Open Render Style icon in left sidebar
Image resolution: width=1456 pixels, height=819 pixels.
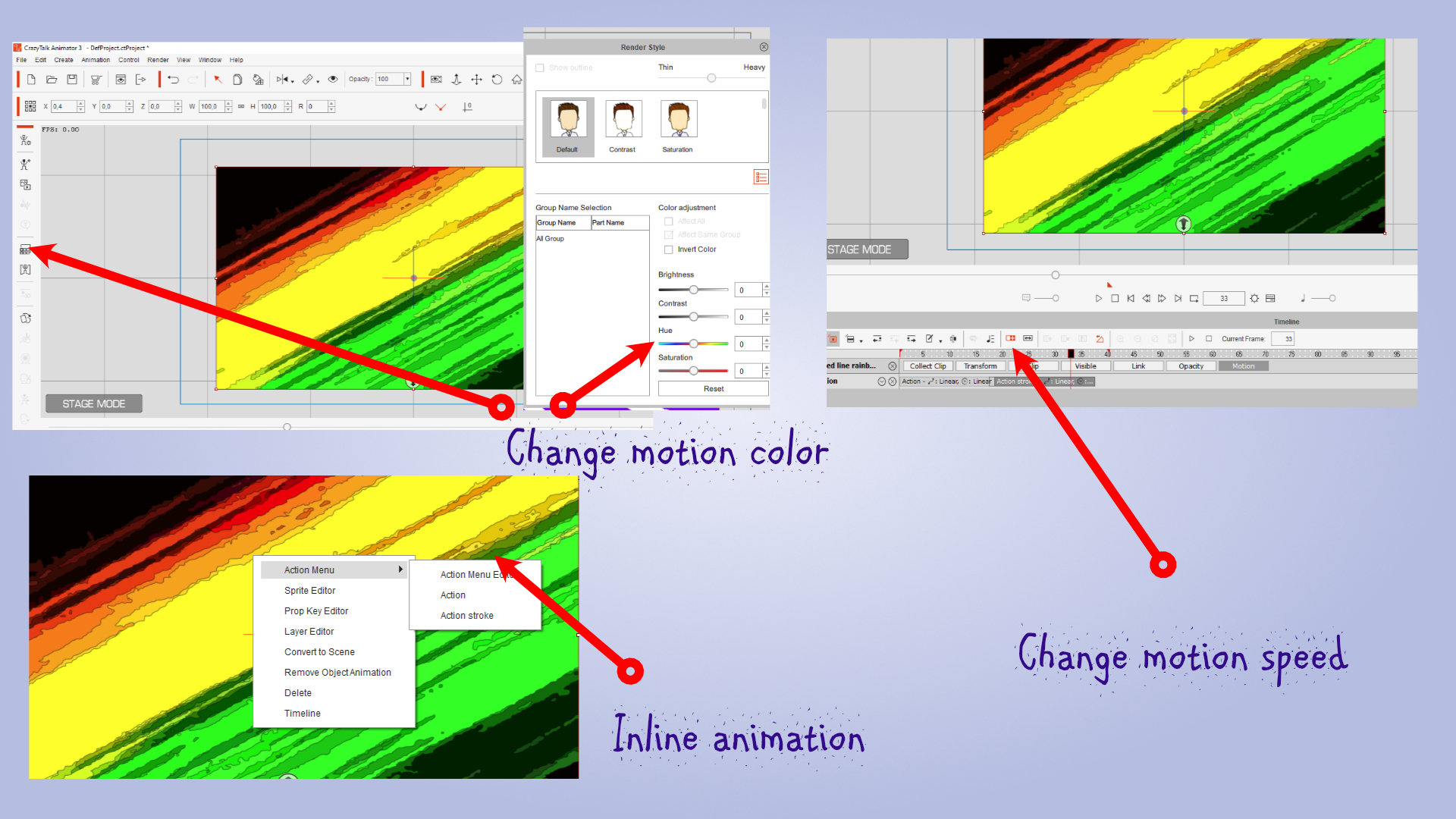click(x=25, y=249)
